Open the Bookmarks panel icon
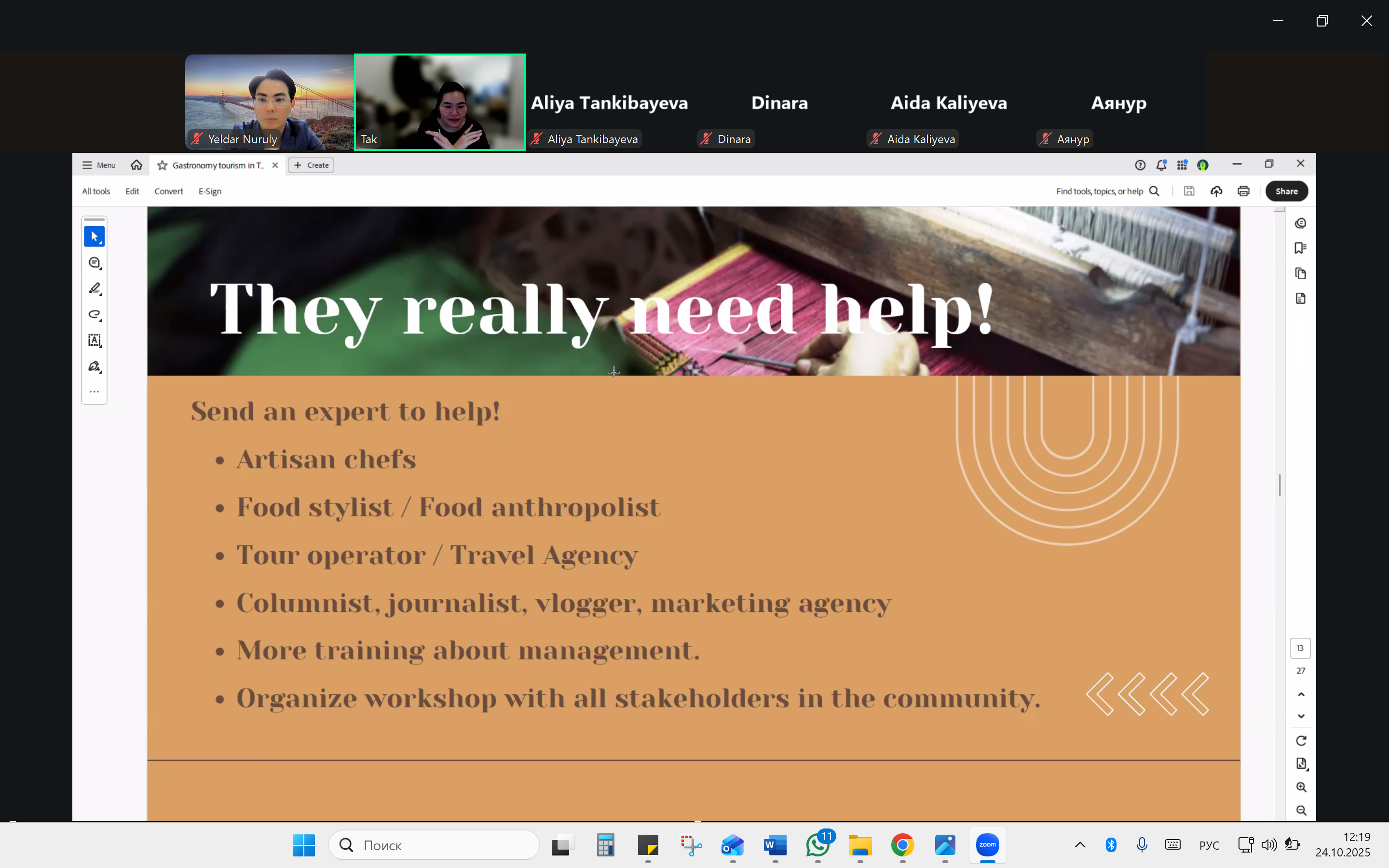 click(x=1300, y=248)
